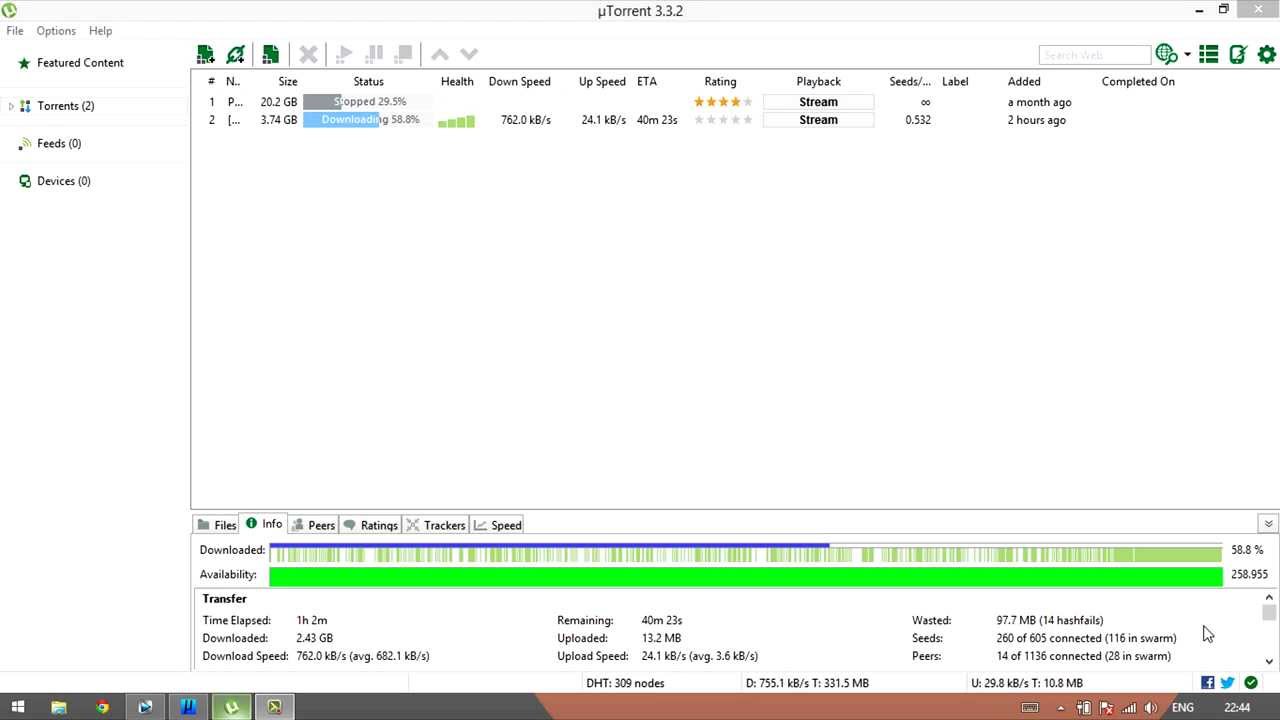Click the green network status checkmark
The width and height of the screenshot is (1280, 720).
point(1251,683)
